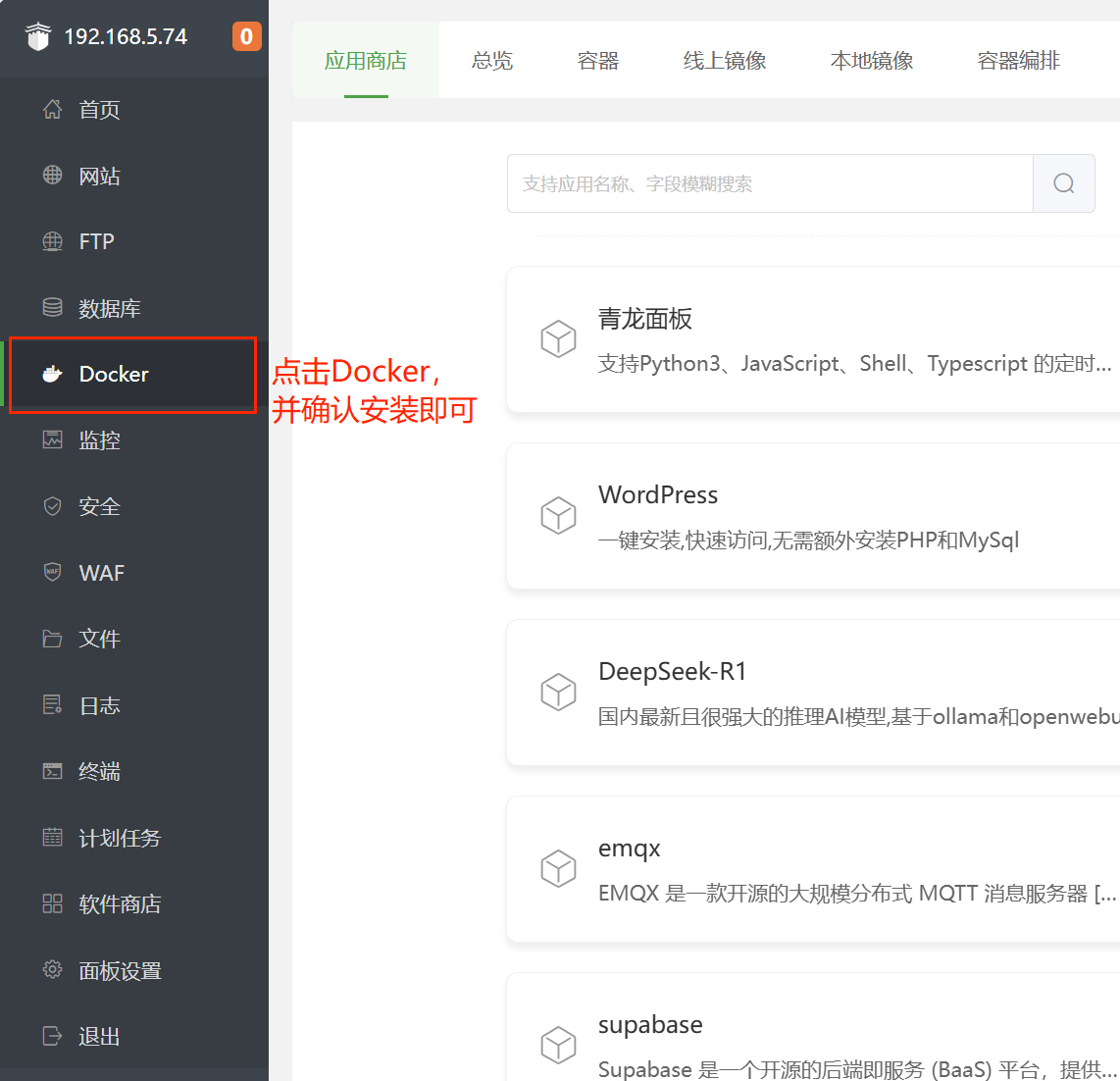Go to 首页 in the sidebar
1120x1081 pixels.
click(x=134, y=109)
